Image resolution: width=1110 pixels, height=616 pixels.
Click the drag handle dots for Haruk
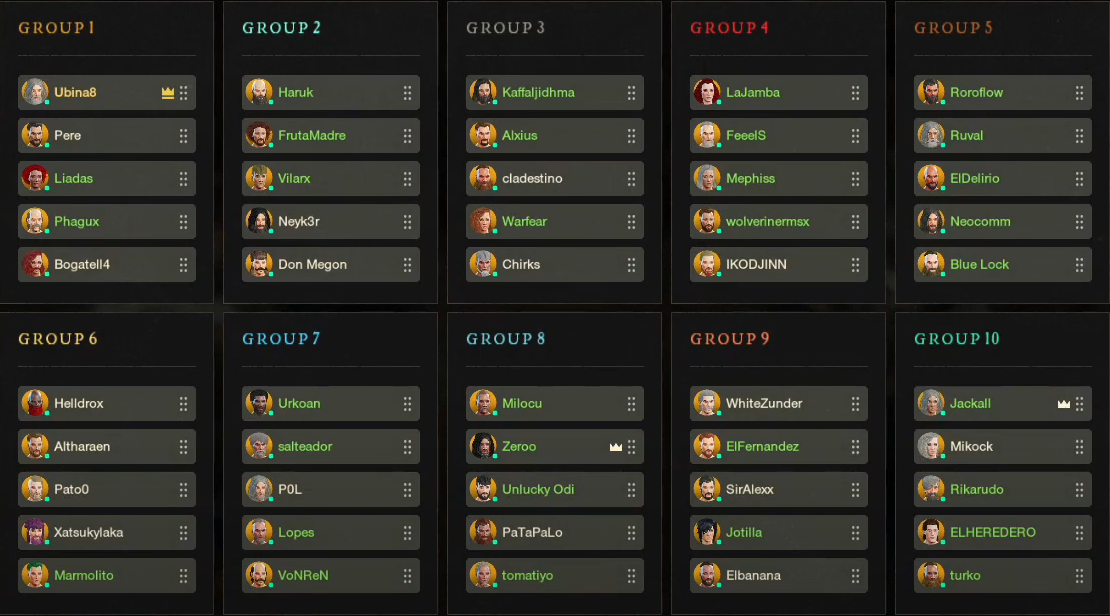tap(408, 93)
